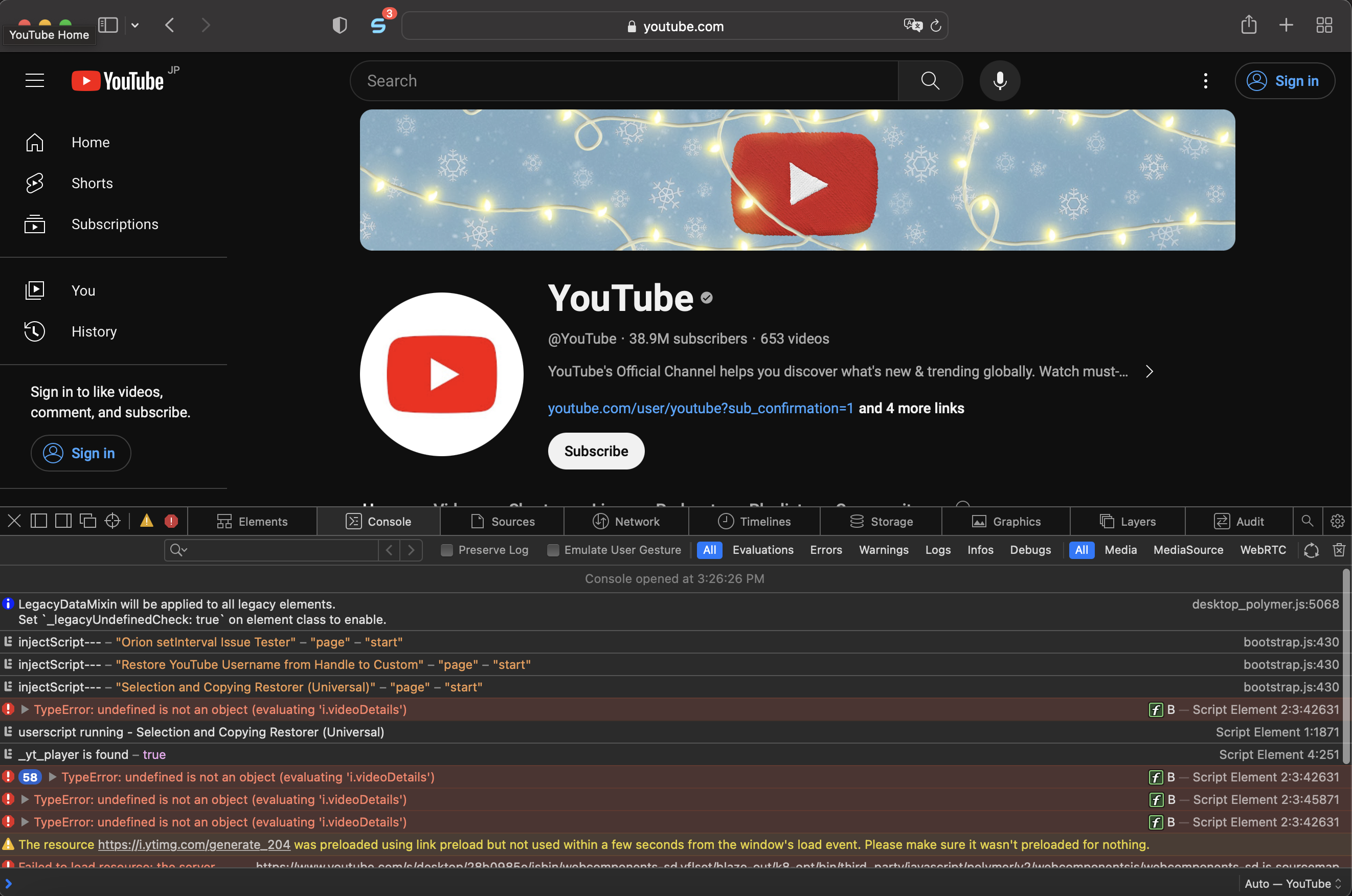Click the element inspector crosshair icon
Viewport: 1352px width, 896px height.
coord(112,521)
